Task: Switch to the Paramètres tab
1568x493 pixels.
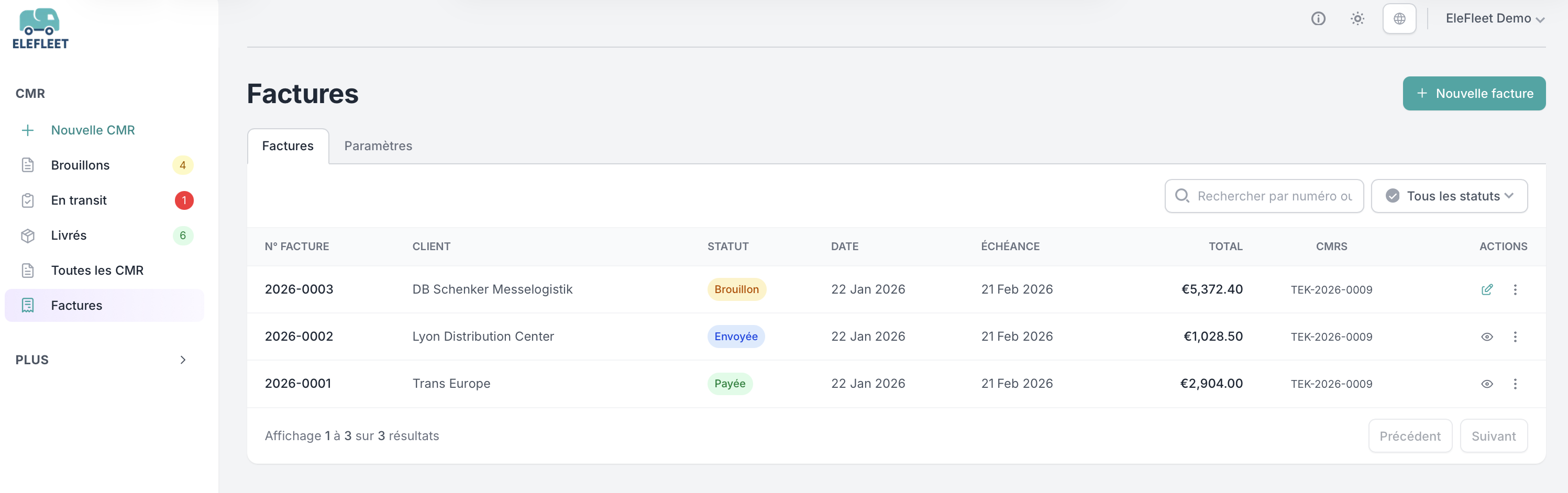Action: 378,146
